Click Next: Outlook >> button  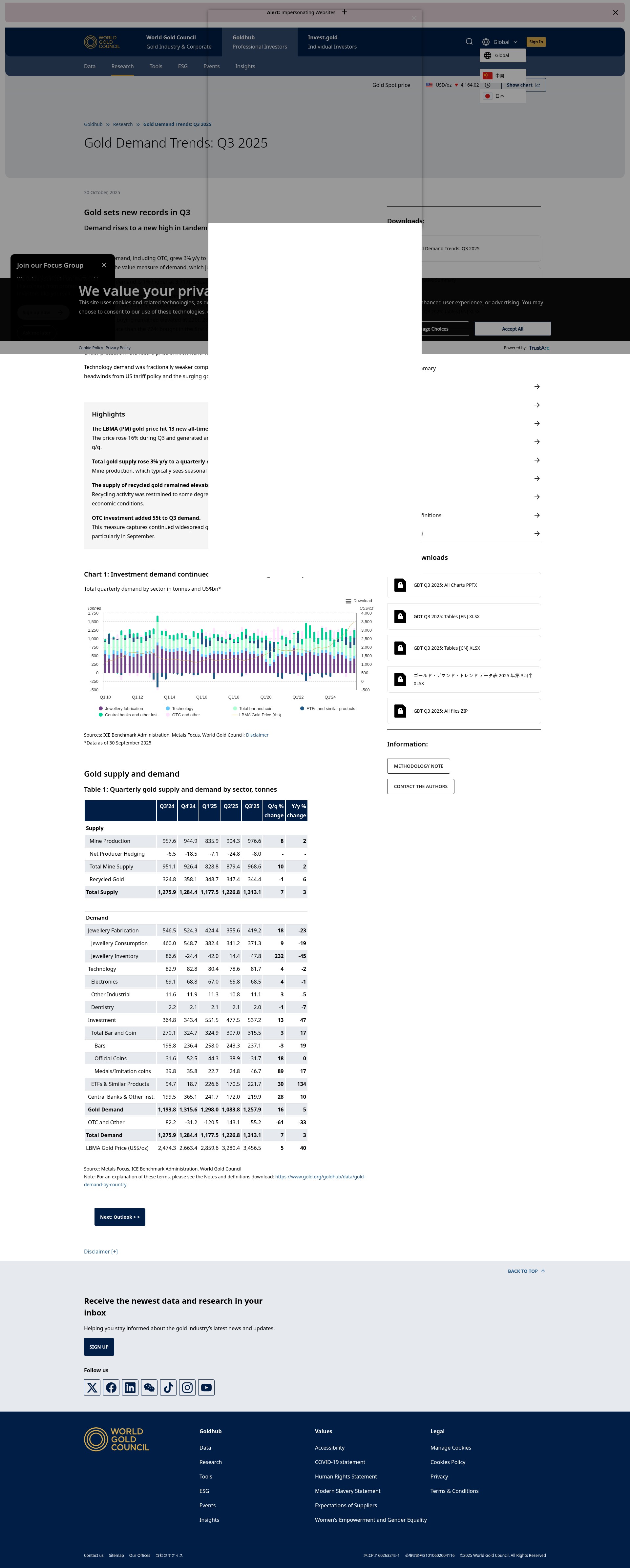point(120,1217)
